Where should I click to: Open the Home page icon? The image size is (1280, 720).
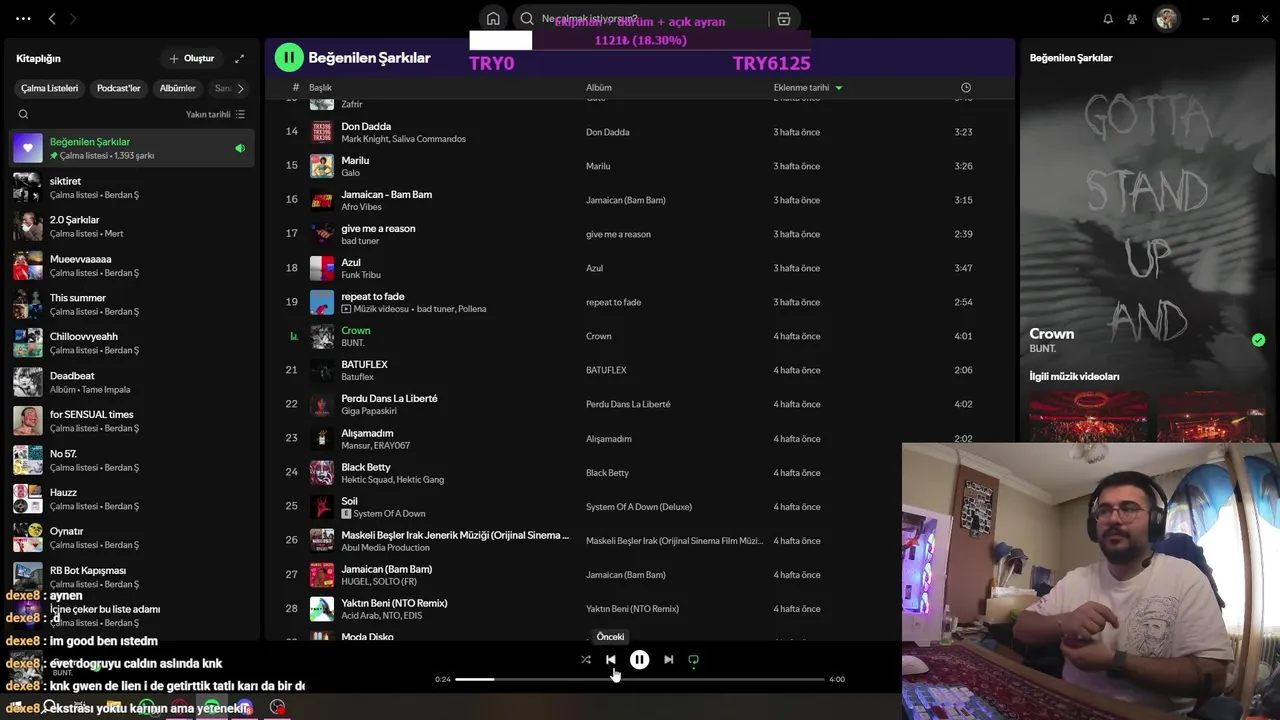pos(493,18)
